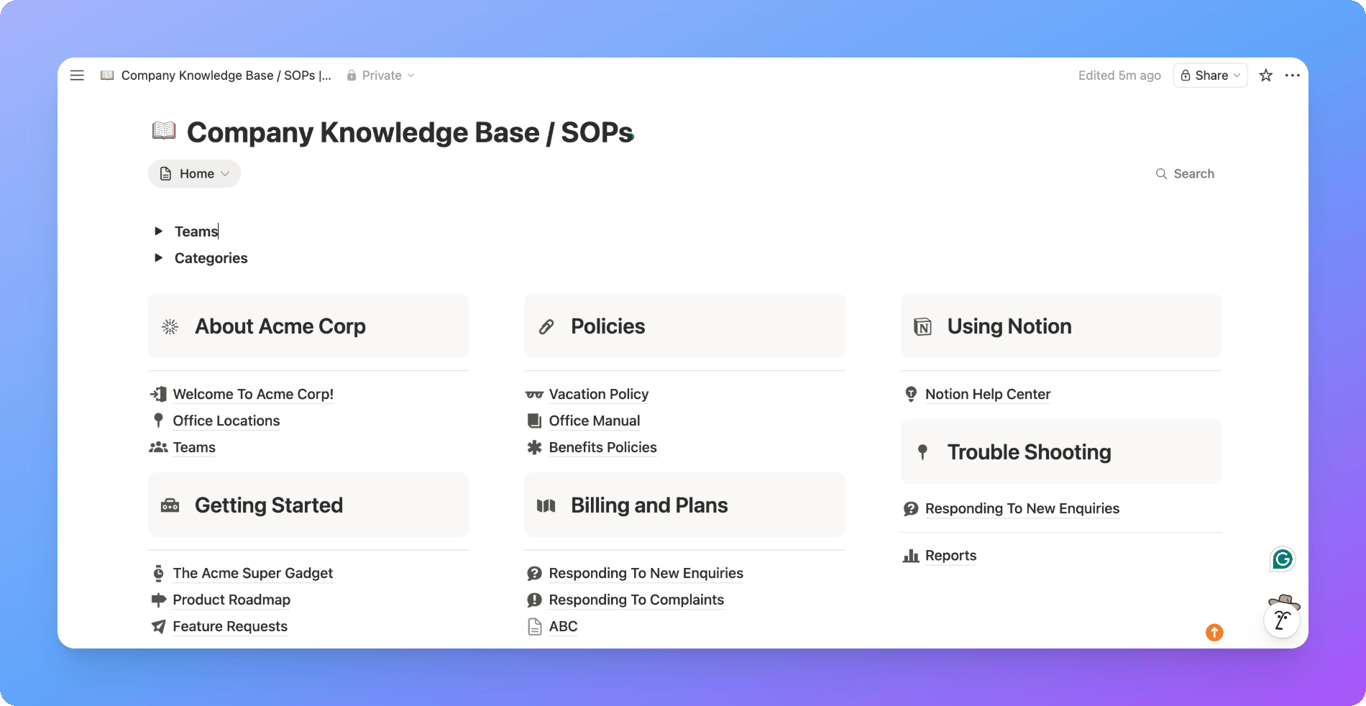Click the Edited 5m ago timestamp
The width and height of the screenshot is (1366, 706).
click(1119, 75)
